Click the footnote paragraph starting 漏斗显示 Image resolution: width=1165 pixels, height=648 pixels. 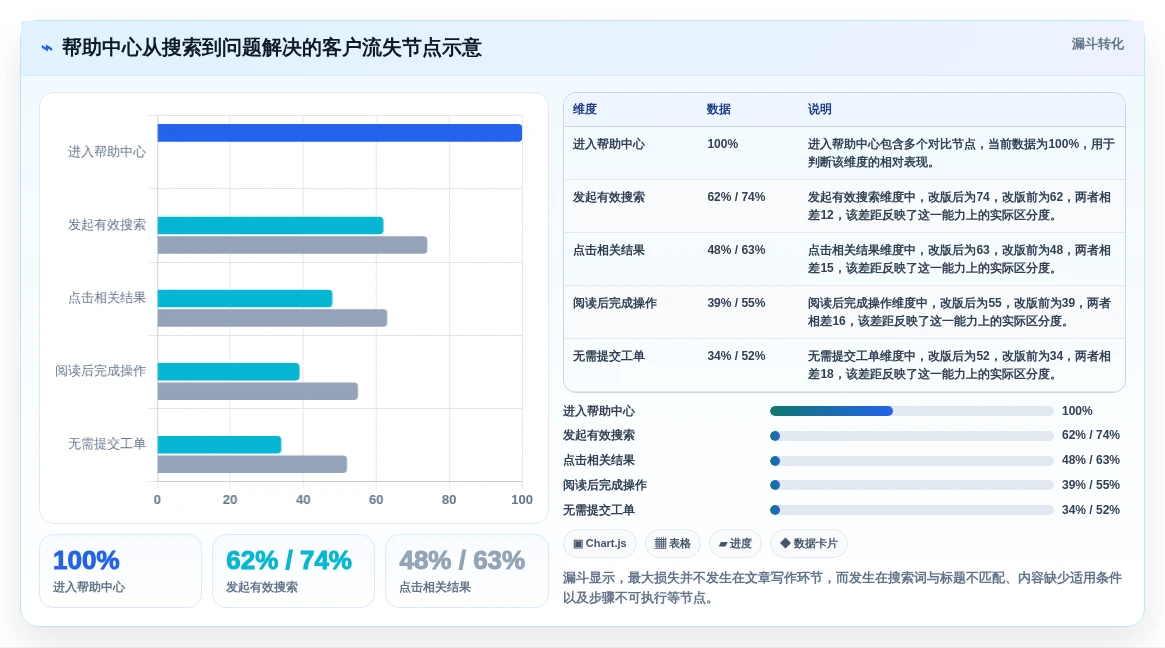point(843,588)
